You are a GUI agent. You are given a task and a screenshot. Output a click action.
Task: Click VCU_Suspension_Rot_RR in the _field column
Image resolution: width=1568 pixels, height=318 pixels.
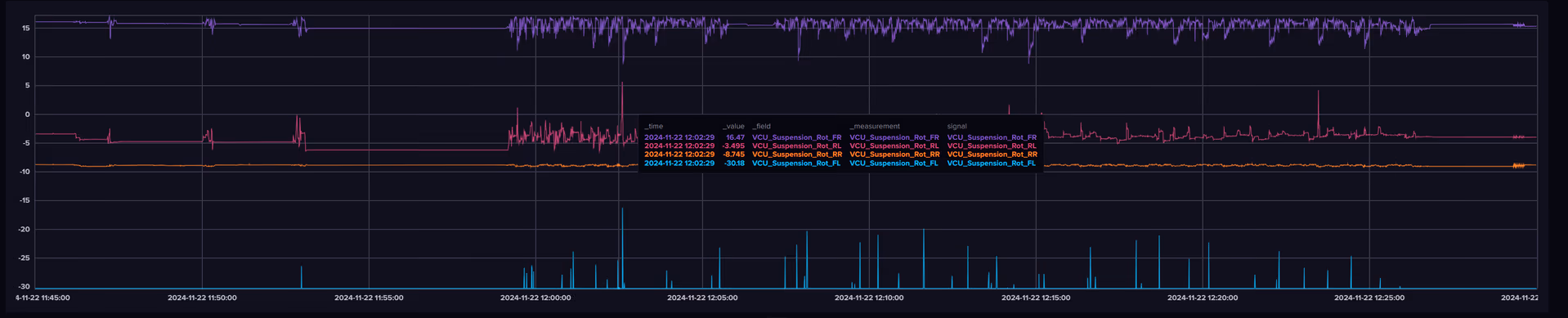797,154
